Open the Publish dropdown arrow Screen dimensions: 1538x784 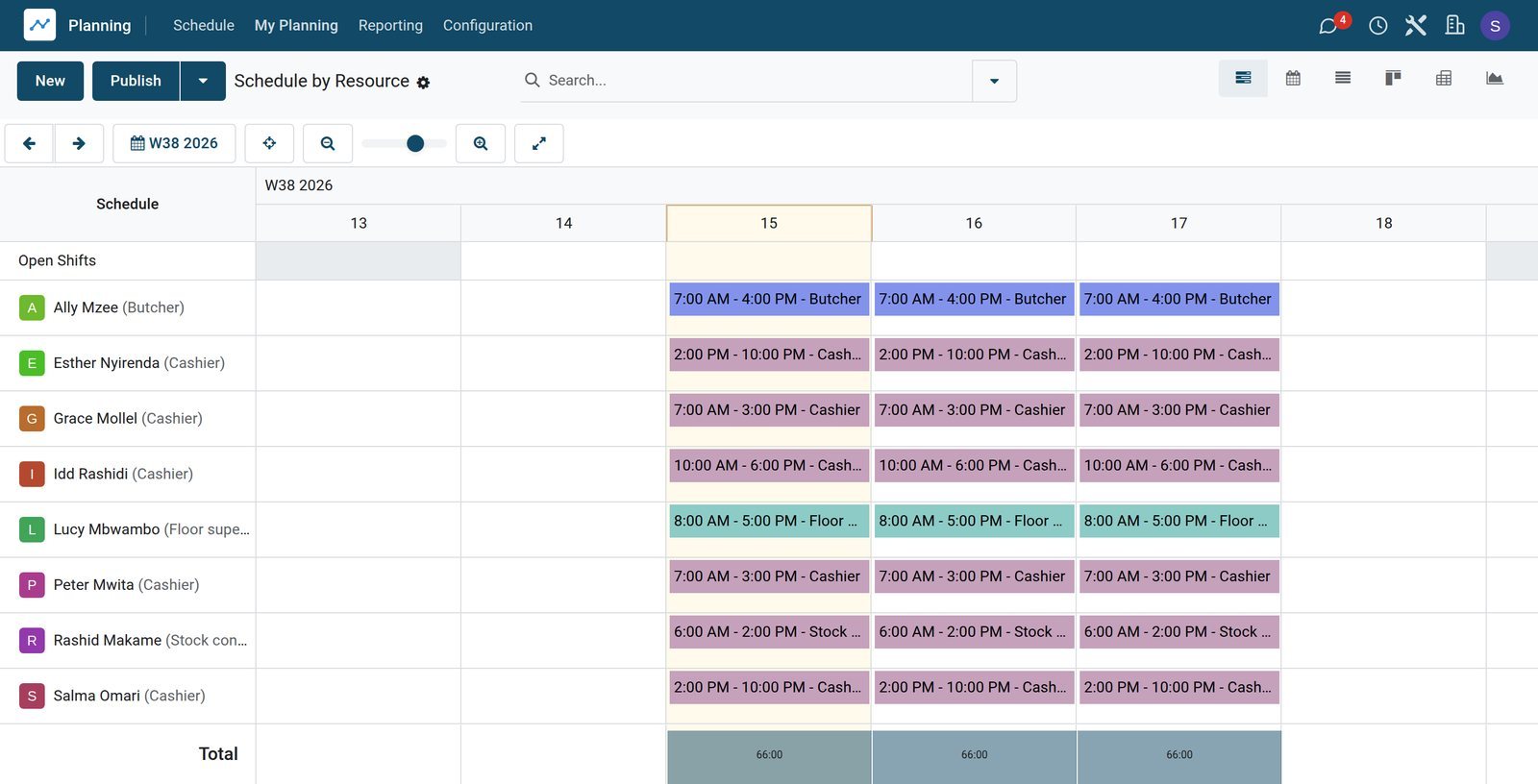[203, 81]
